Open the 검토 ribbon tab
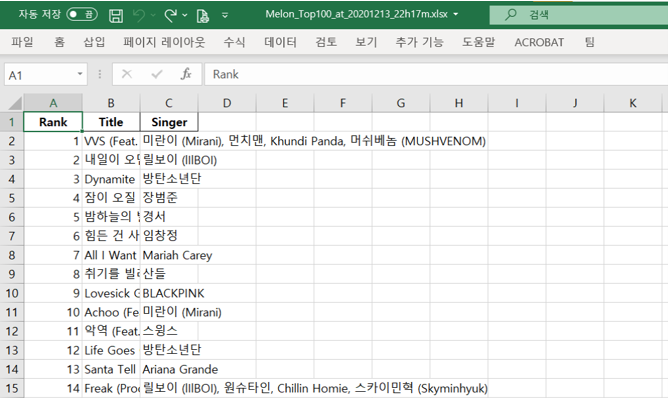The width and height of the screenshot is (668, 398). click(x=326, y=42)
